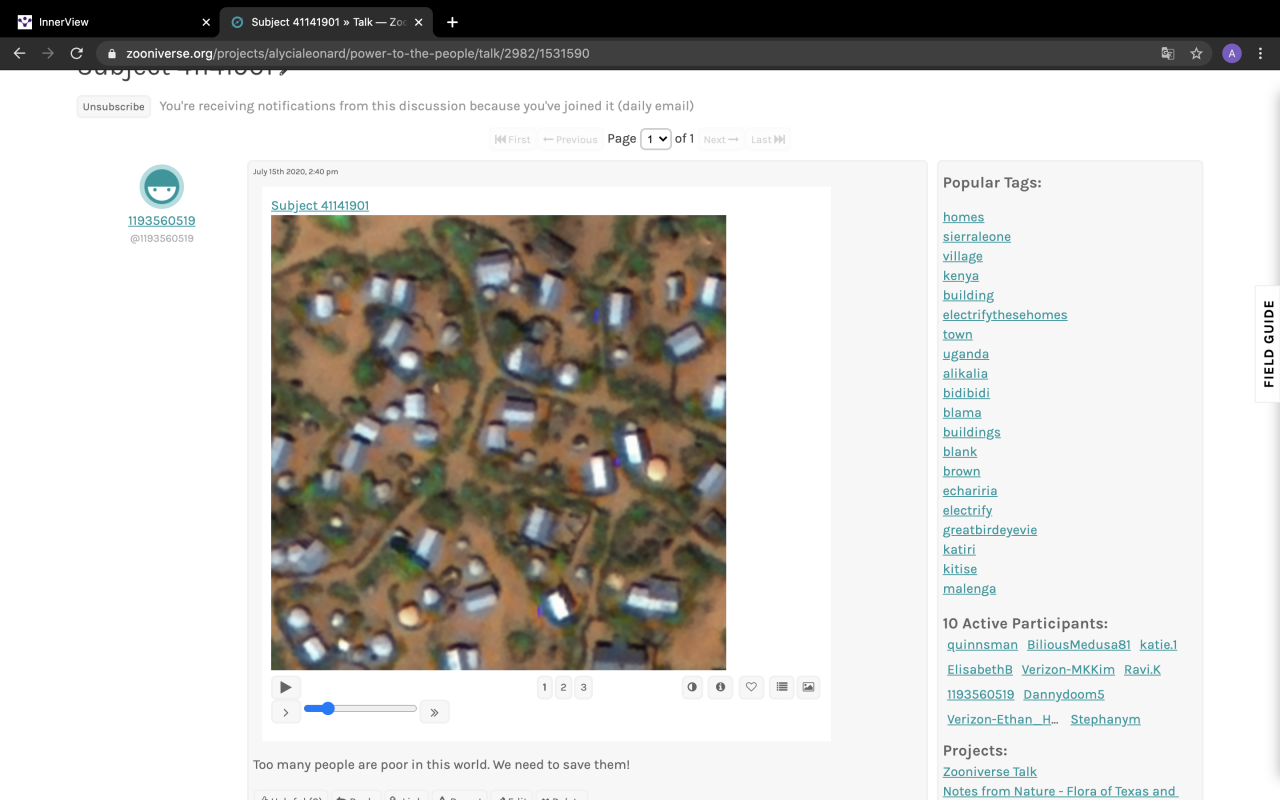Open a new browser tab
Screen dimensions: 1280x800
pyautogui.click(x=452, y=22)
